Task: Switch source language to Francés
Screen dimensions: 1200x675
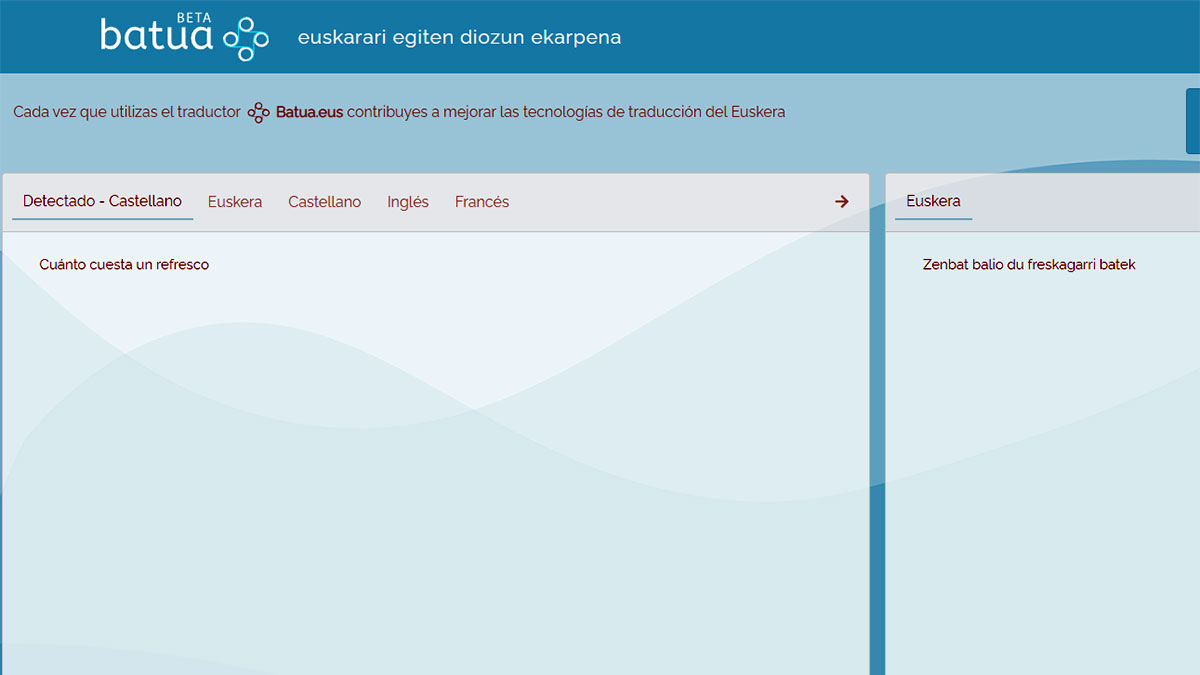Action: click(x=482, y=202)
